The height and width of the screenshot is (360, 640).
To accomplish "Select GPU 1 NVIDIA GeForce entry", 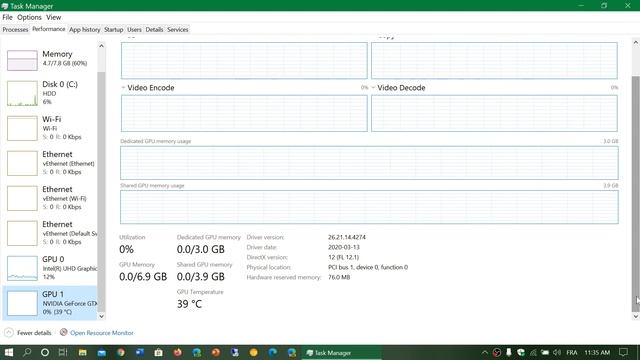I will point(50,303).
